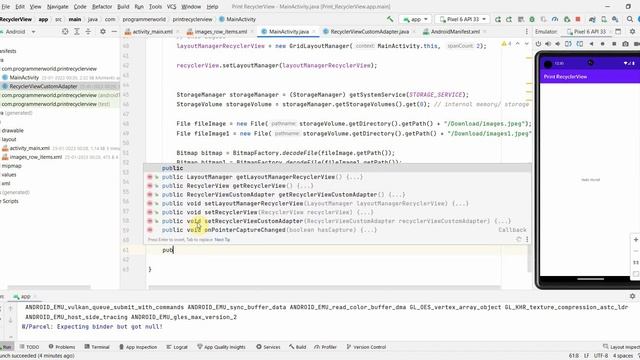Viewport: 640px width, 360px height.
Task: Click the emulator power button icon
Action: pos(538,44)
